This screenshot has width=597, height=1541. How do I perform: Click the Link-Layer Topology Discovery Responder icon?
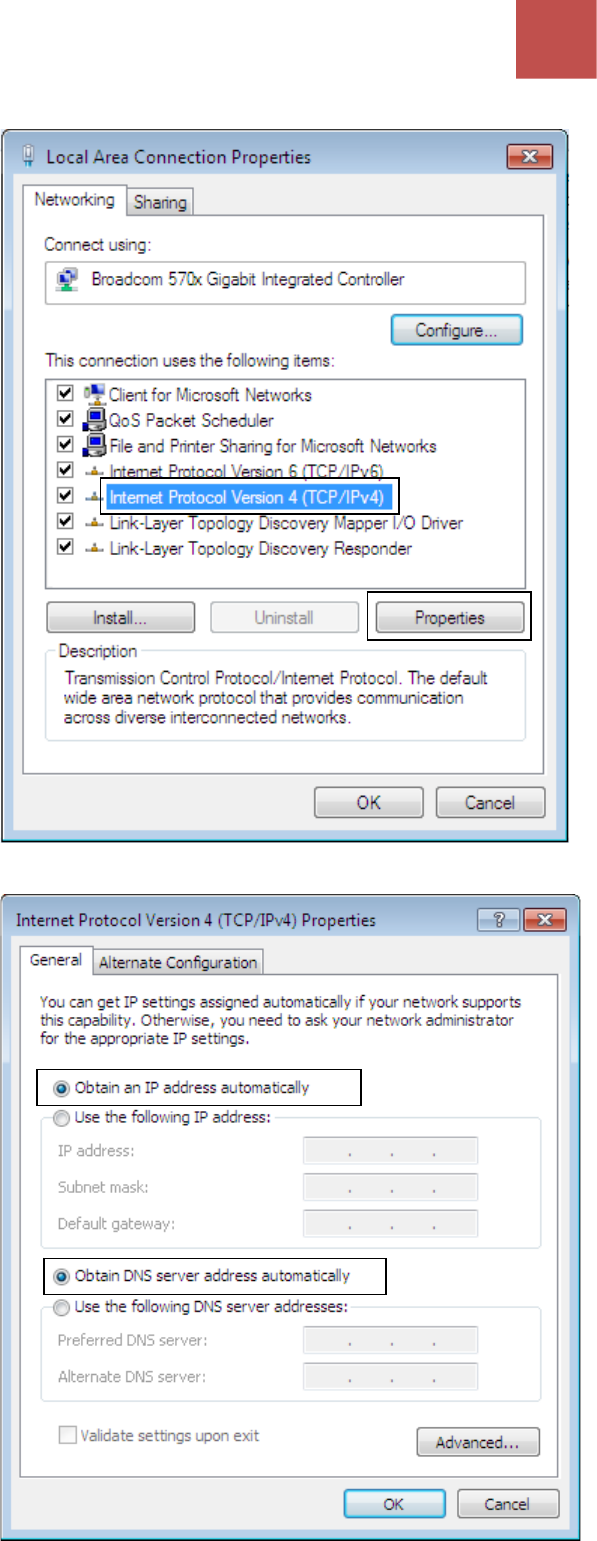96,547
